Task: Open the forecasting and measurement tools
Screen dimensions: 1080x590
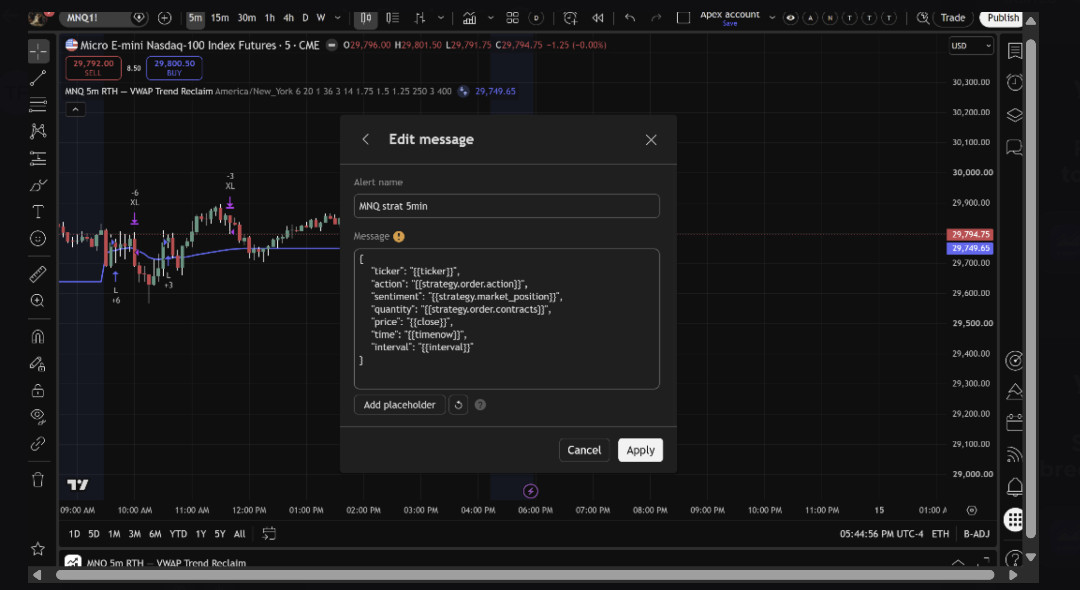Action: click(38, 158)
